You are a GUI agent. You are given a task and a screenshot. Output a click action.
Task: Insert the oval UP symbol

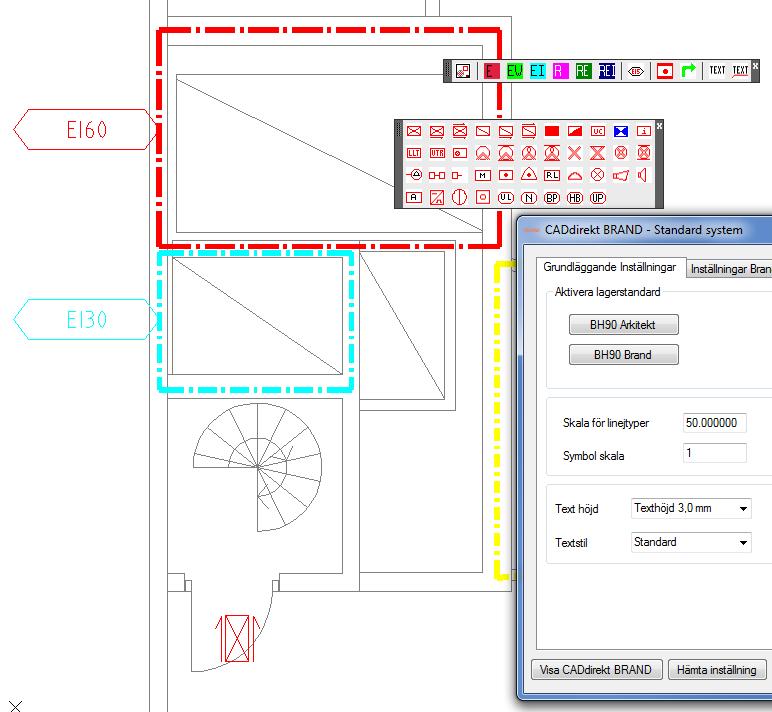click(x=598, y=198)
